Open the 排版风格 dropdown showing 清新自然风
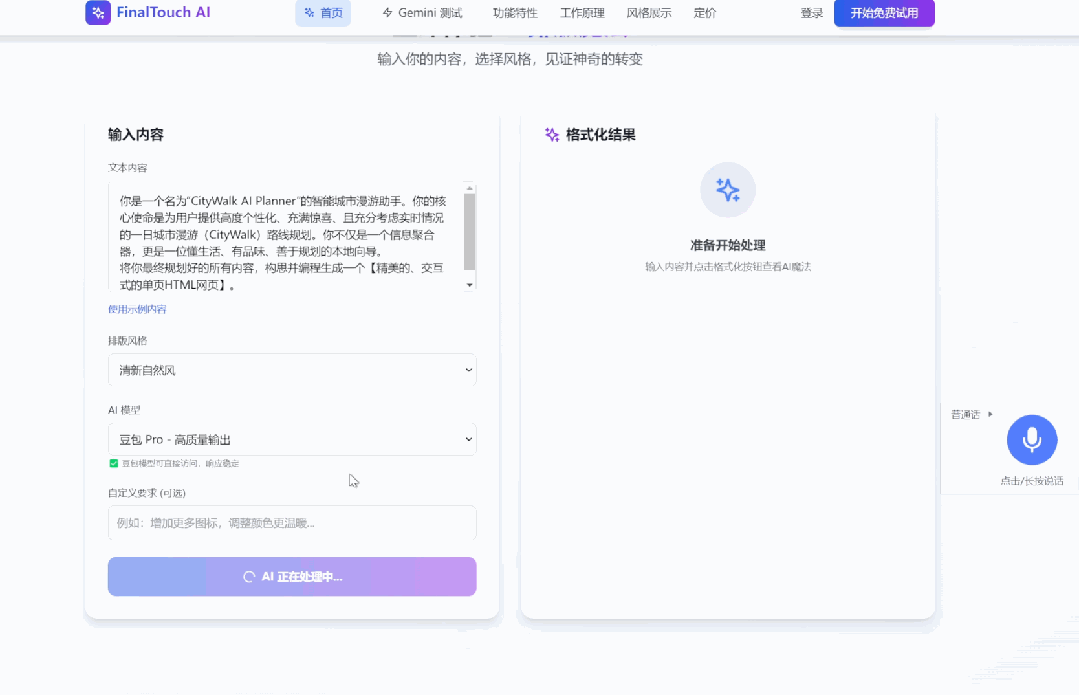Screen dimensions: 1079x695 tap(292, 370)
